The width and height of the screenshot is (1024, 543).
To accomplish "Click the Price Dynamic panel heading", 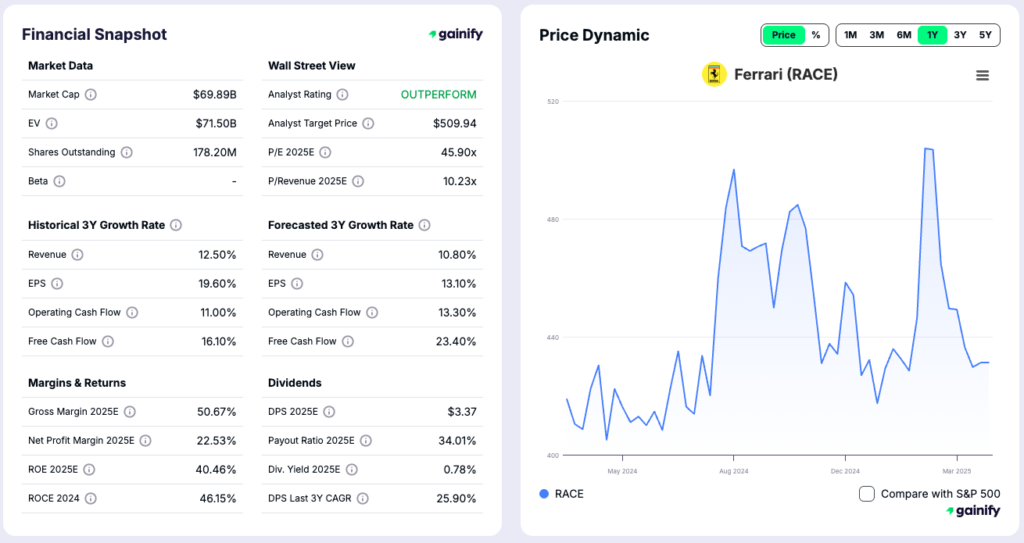I will (594, 35).
